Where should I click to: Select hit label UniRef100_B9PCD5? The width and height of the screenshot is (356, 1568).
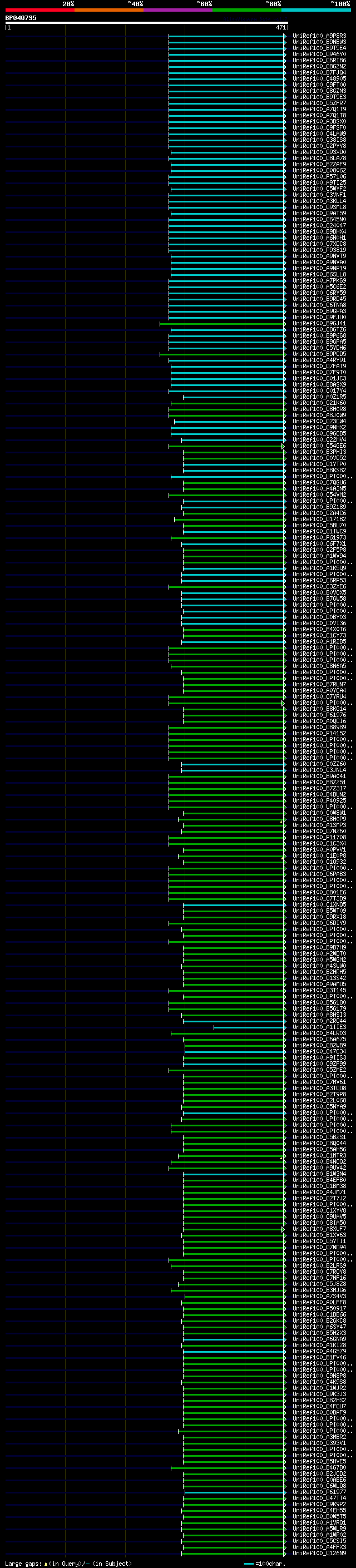[x=319, y=354]
